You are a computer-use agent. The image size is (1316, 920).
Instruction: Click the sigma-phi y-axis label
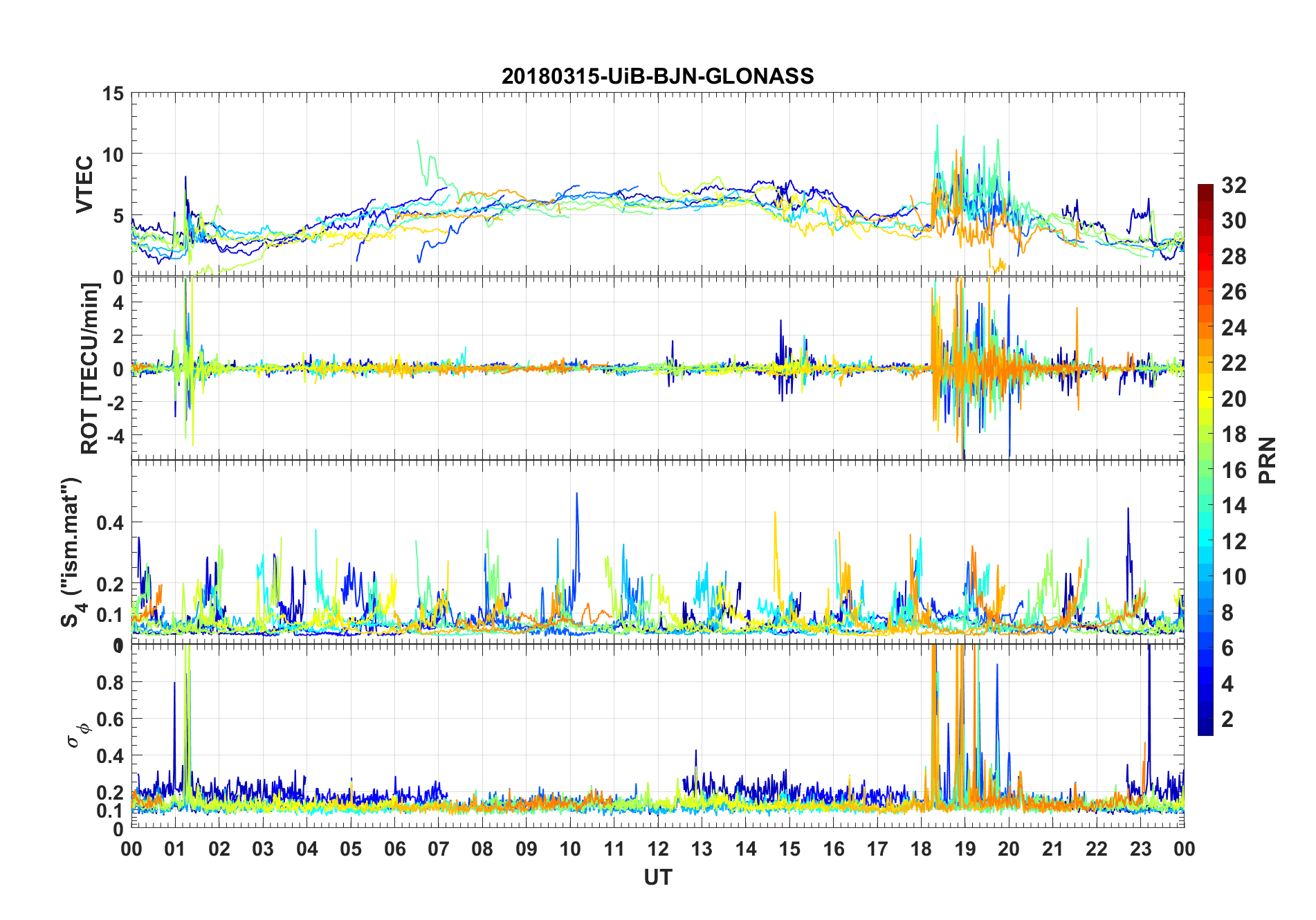78,735
